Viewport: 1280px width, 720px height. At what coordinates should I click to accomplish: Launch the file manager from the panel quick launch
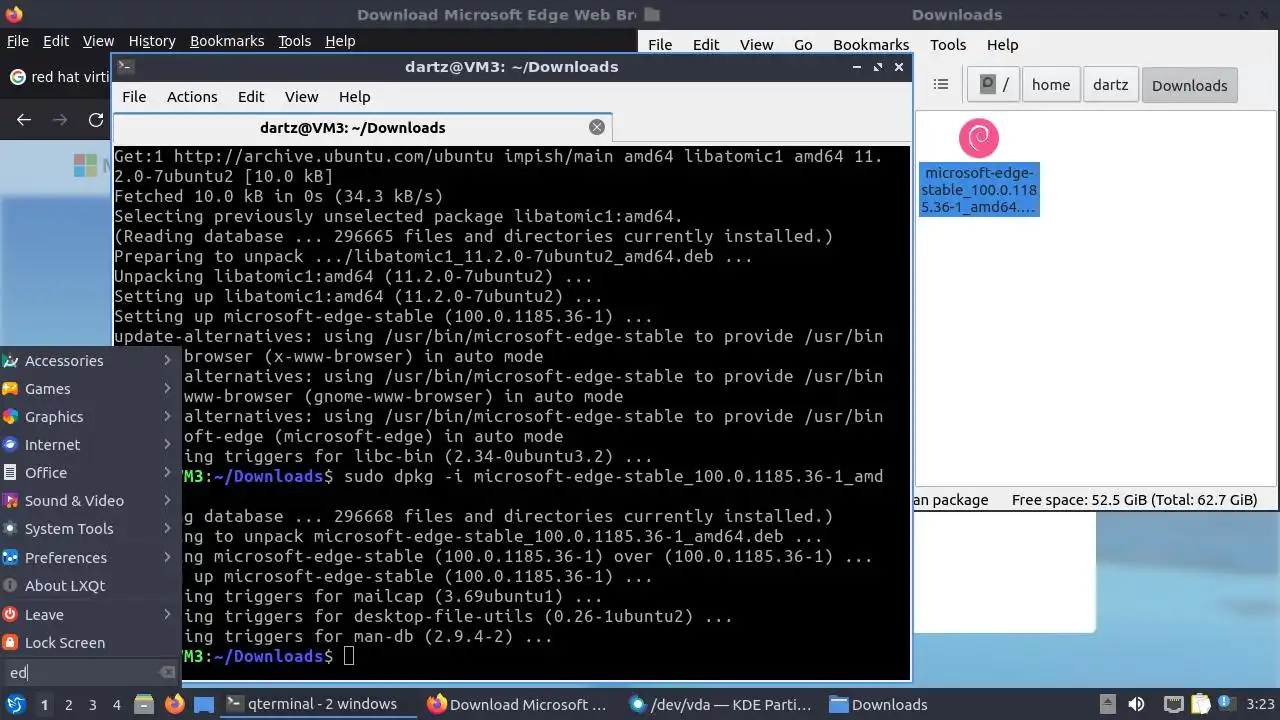[x=144, y=704]
